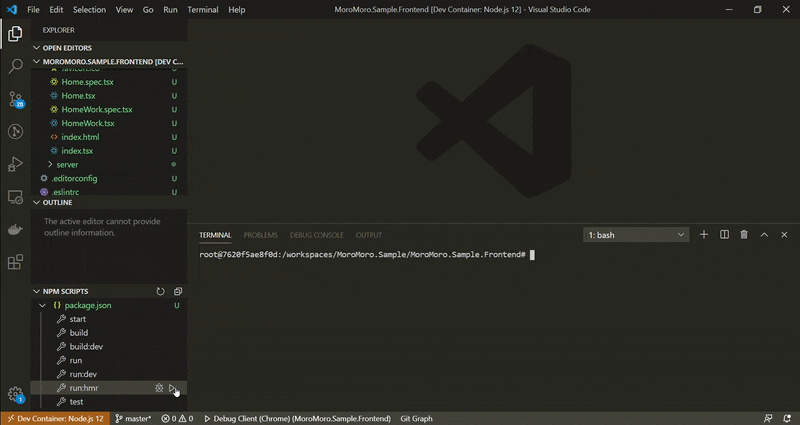Click the VS Code logo in title bar

pos(12,10)
